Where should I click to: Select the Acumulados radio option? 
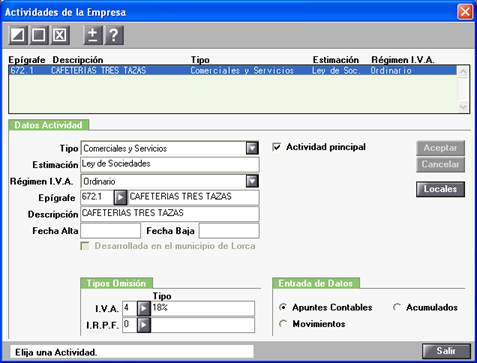click(397, 307)
